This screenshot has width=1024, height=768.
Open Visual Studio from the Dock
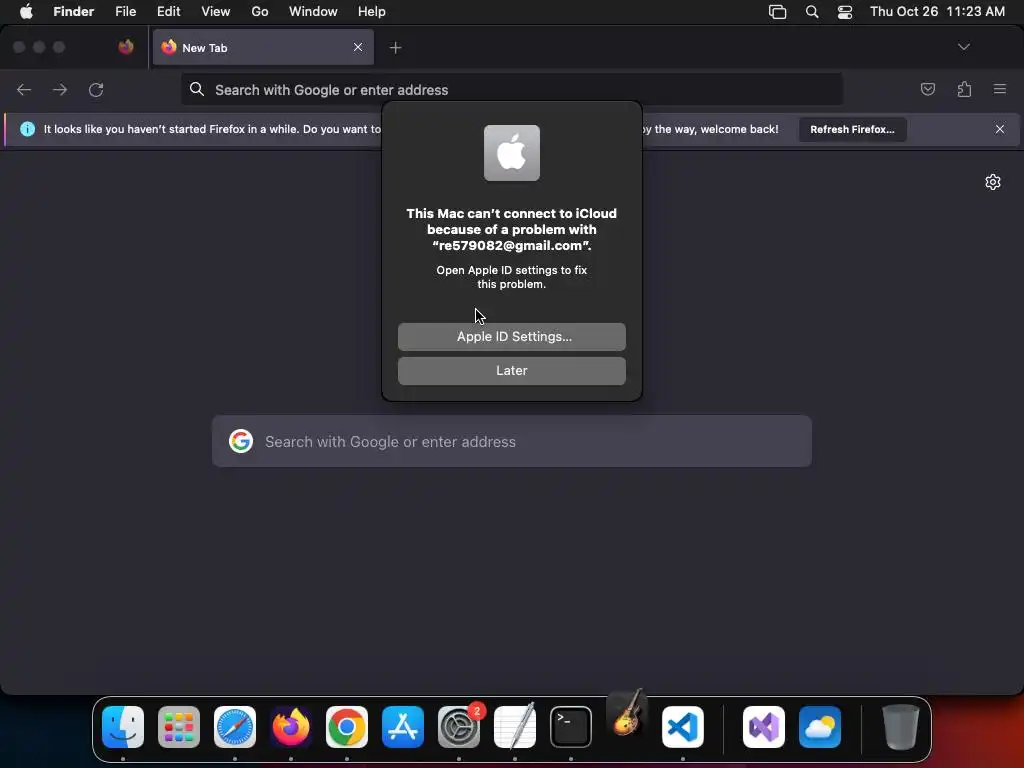click(763, 727)
